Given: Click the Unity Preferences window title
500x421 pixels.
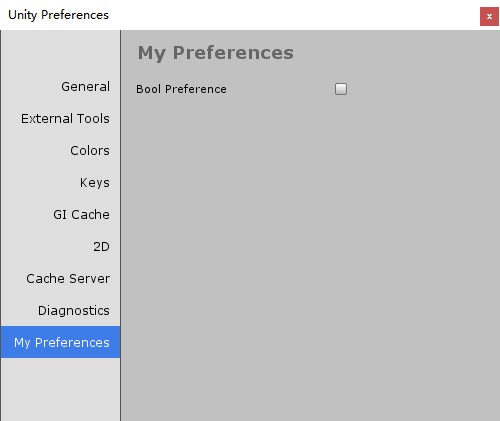Looking at the screenshot, I should (x=58, y=15).
